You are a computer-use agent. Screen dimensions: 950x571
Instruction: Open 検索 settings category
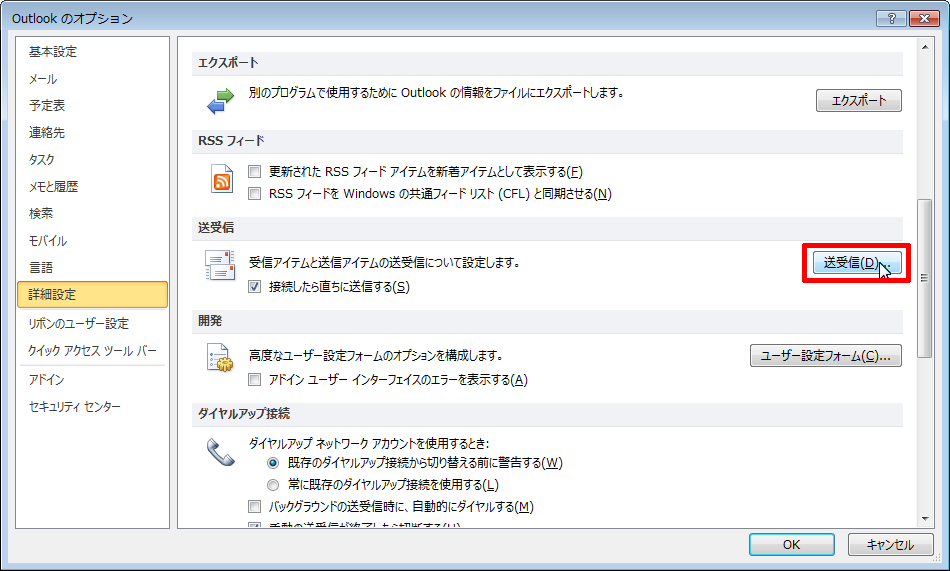pos(92,213)
